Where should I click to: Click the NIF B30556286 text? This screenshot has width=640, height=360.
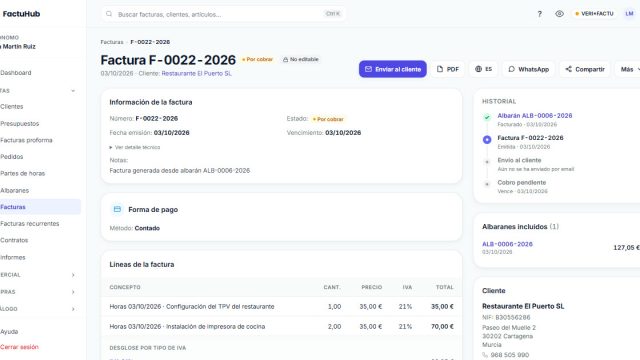[506, 318]
